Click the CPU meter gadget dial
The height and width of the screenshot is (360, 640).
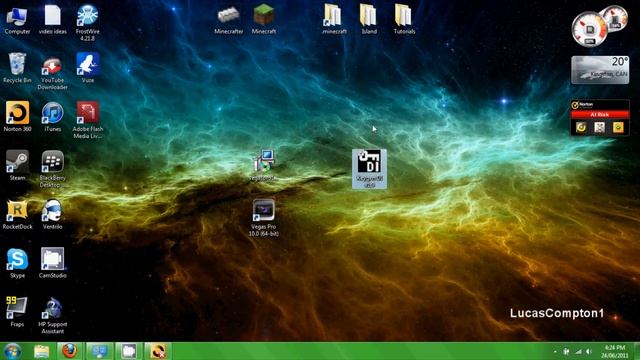pyautogui.click(x=589, y=29)
